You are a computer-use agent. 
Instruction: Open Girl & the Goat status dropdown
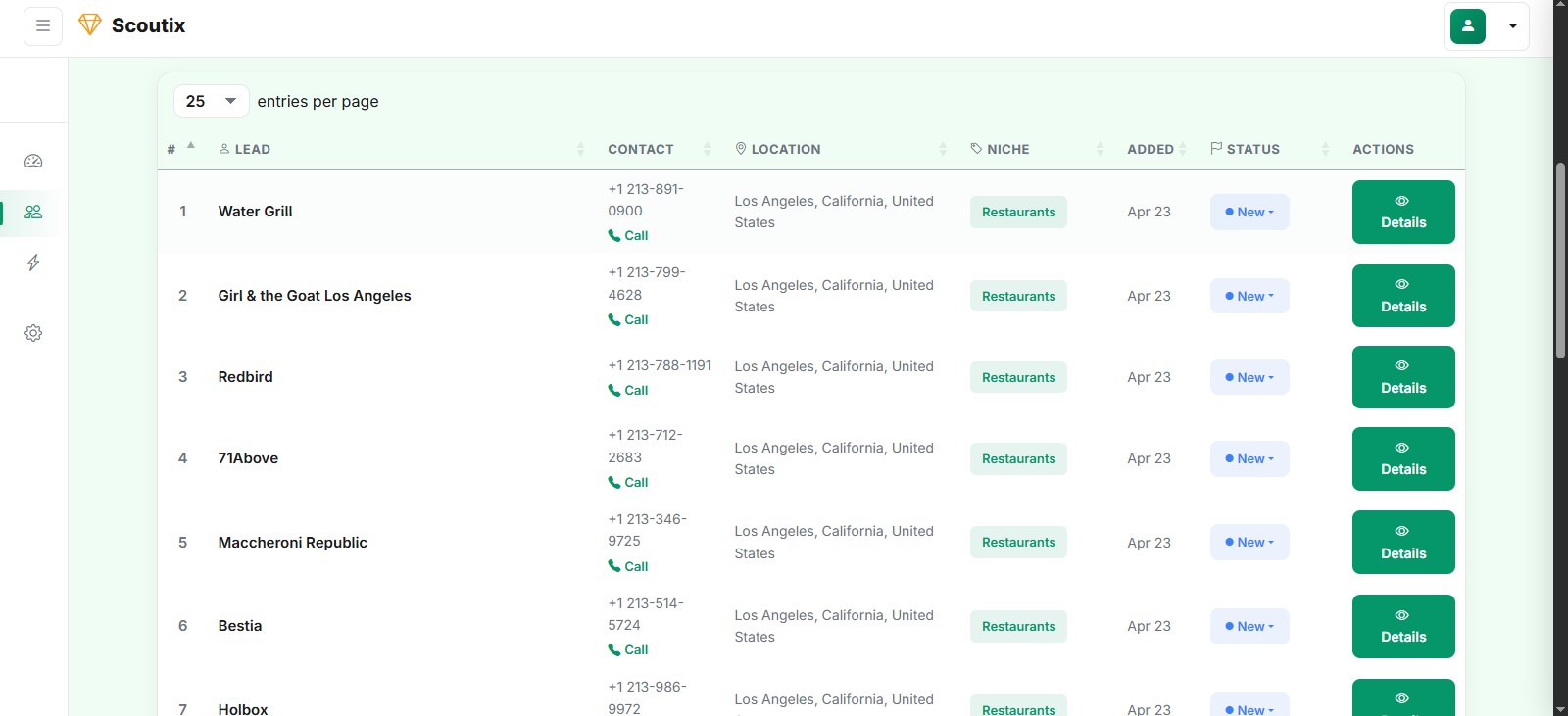point(1249,296)
